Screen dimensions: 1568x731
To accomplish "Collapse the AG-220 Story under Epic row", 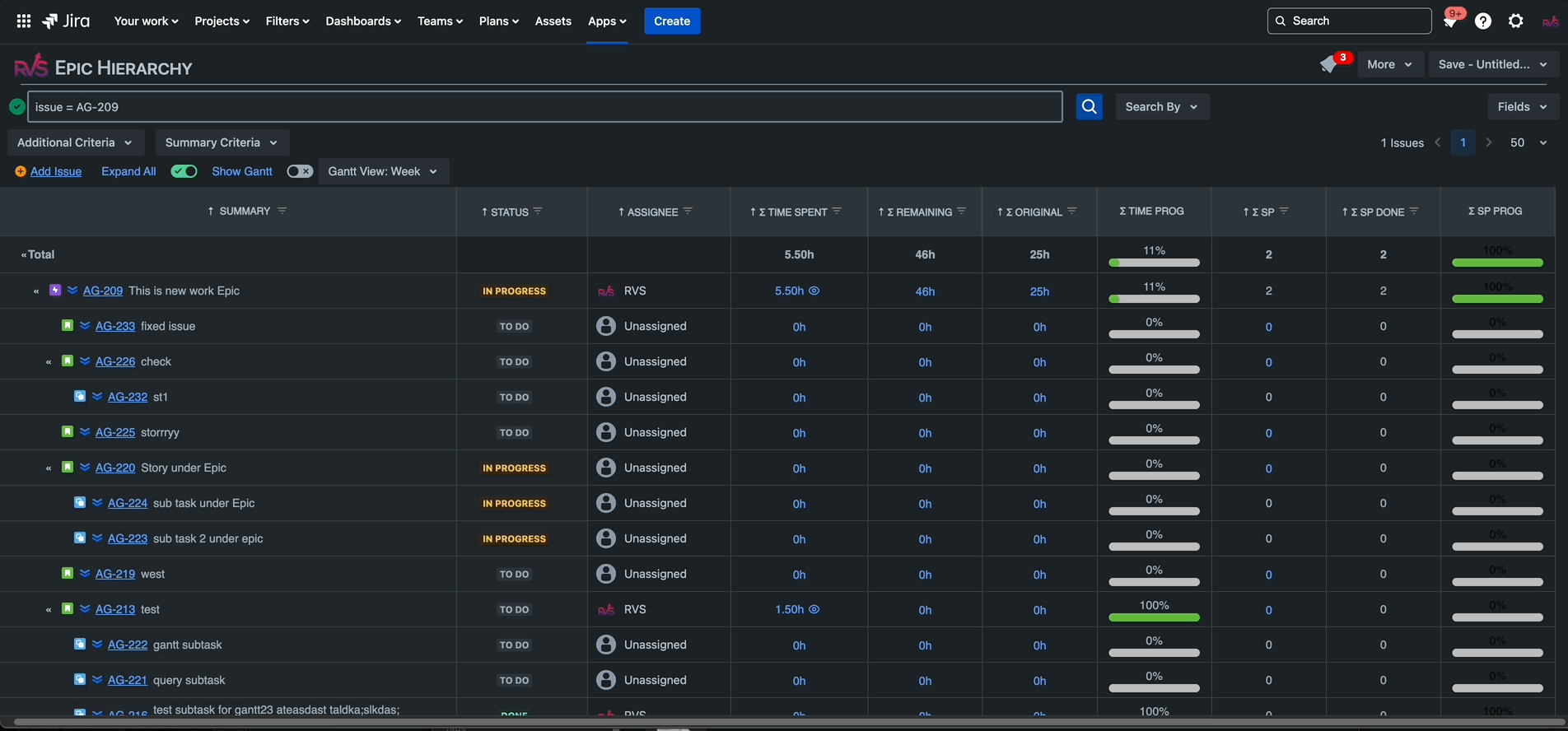I will [x=49, y=468].
